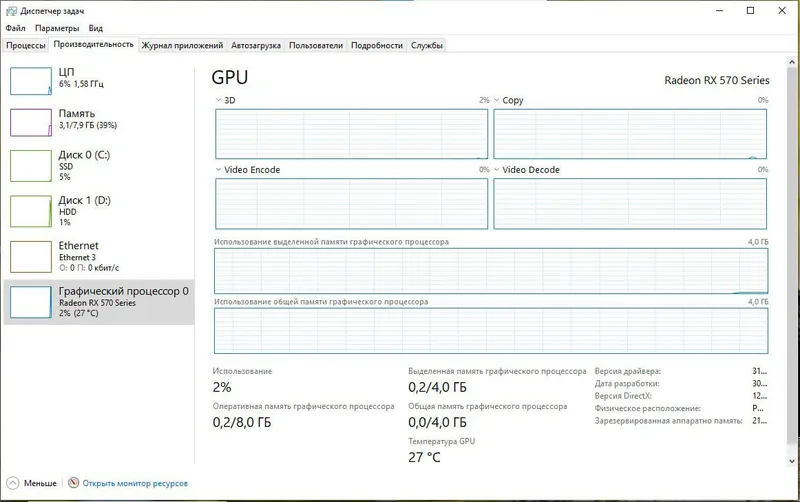This screenshot has width=800, height=502.
Task: Open the Открыть монитор ресурсов link
Action: [135, 483]
